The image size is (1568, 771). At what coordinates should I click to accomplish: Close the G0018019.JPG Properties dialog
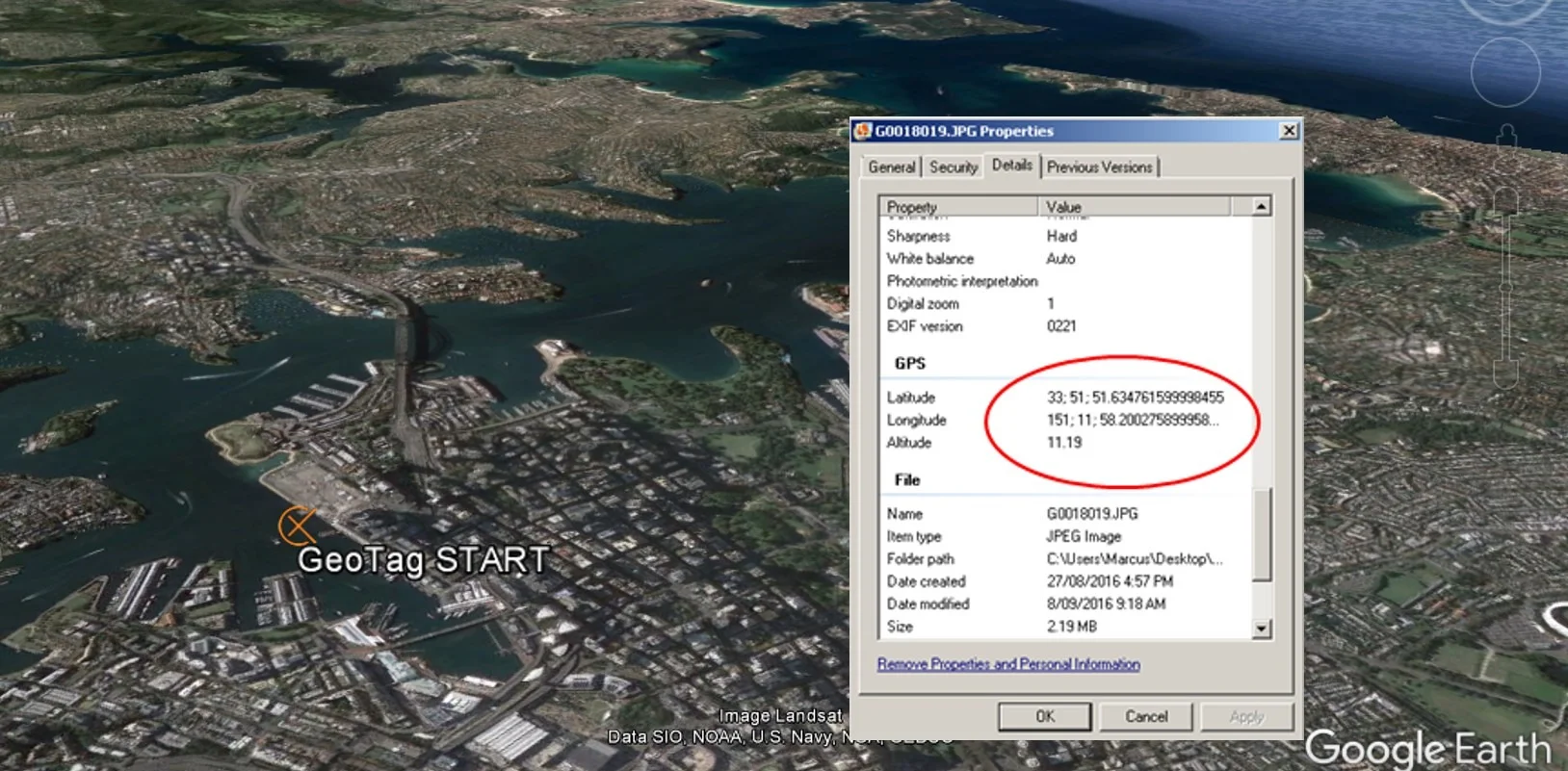(x=1289, y=131)
